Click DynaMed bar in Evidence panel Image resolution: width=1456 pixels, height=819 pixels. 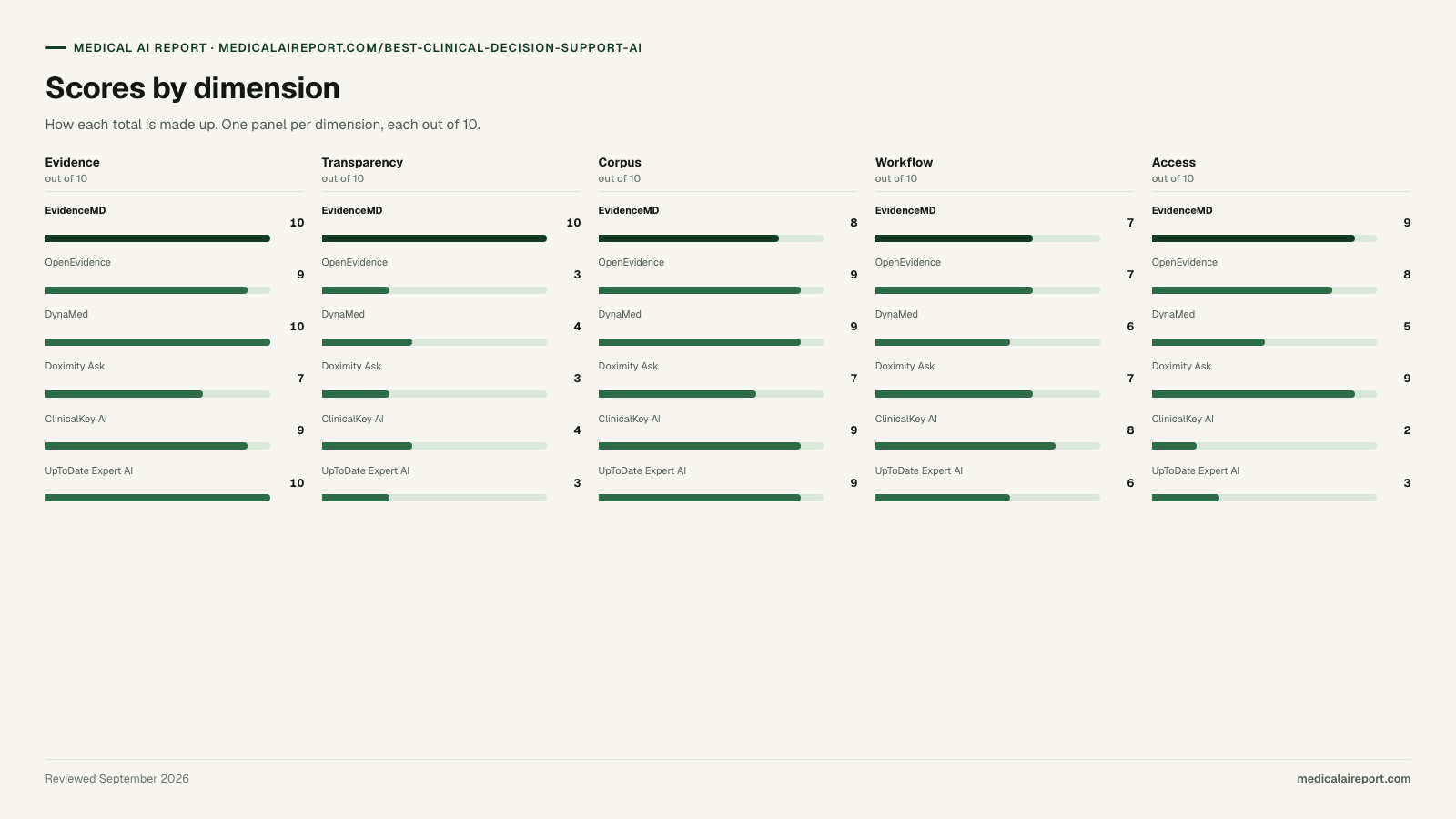coord(157,342)
